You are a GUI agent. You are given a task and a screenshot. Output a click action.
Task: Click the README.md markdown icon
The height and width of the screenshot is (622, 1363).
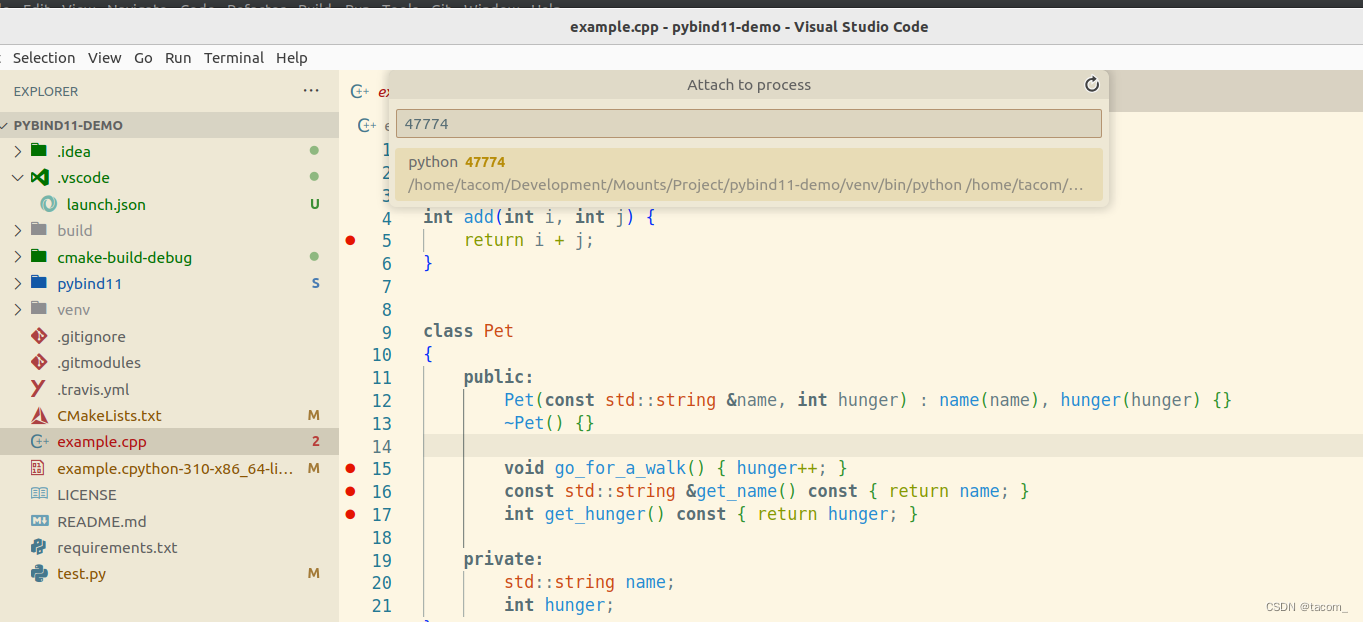pos(39,521)
